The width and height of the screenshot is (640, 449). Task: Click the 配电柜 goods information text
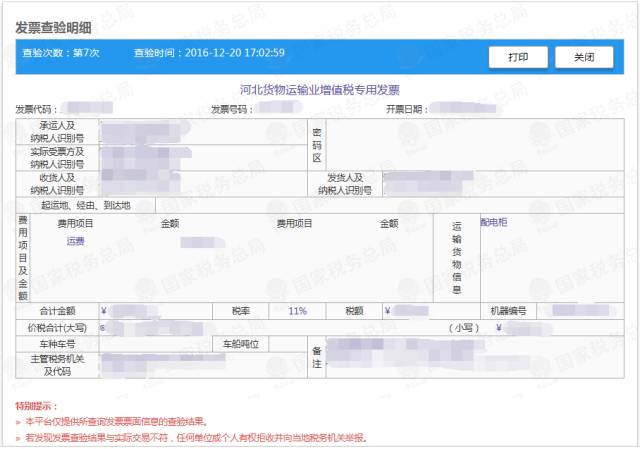pos(494,222)
